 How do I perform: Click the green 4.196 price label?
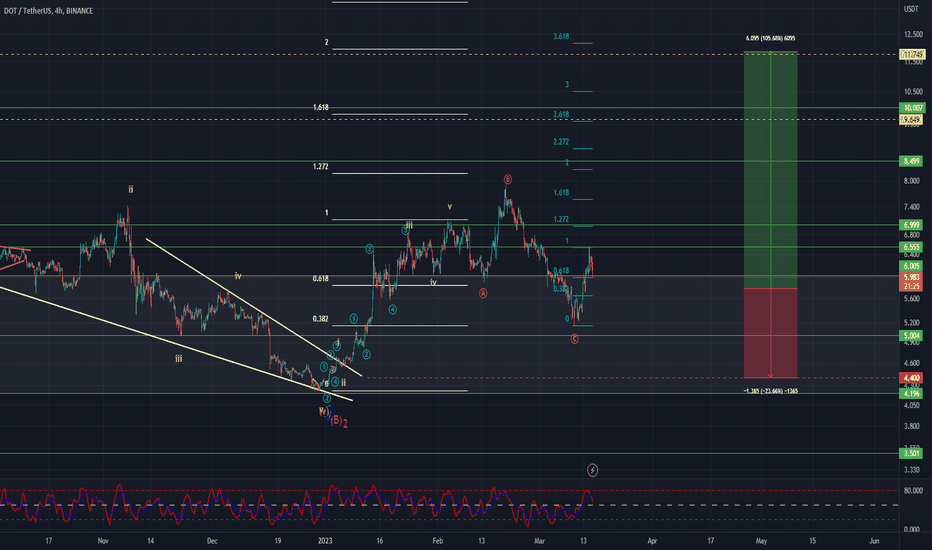tap(911, 393)
